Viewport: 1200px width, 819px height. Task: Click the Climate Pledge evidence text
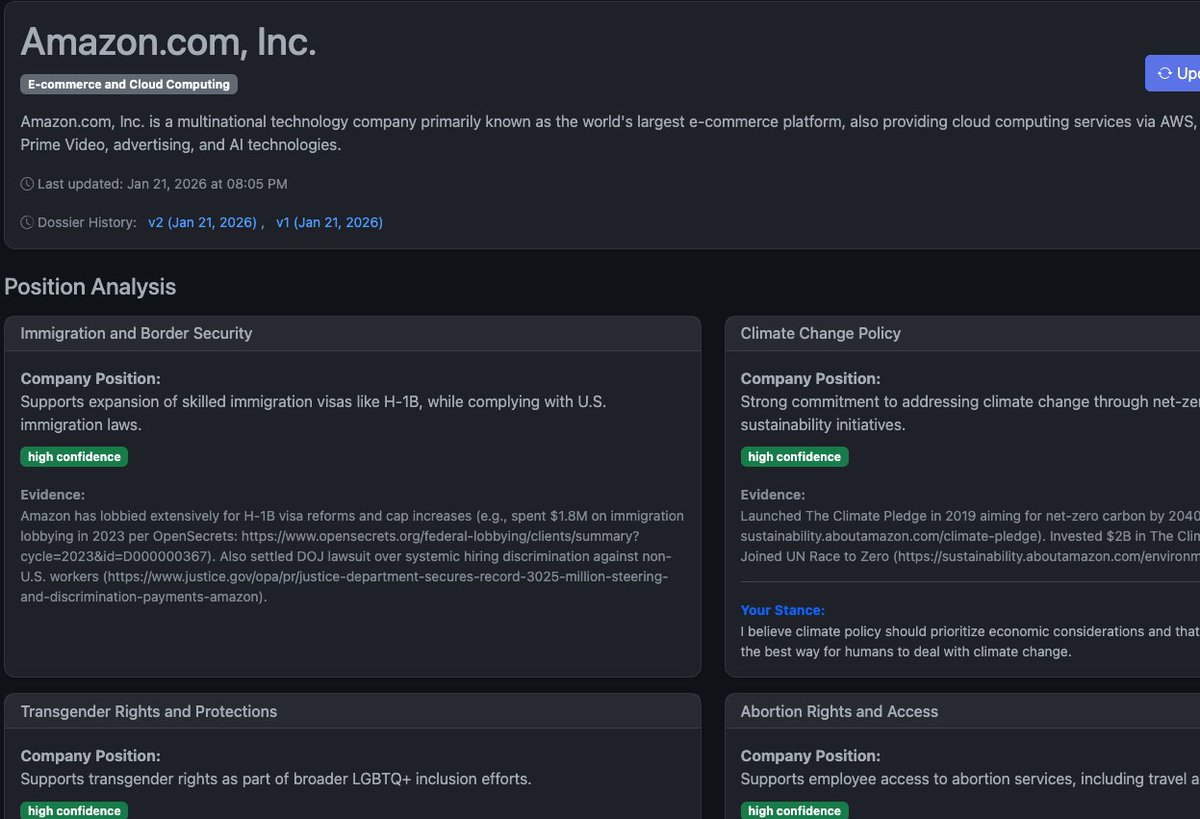[969, 536]
